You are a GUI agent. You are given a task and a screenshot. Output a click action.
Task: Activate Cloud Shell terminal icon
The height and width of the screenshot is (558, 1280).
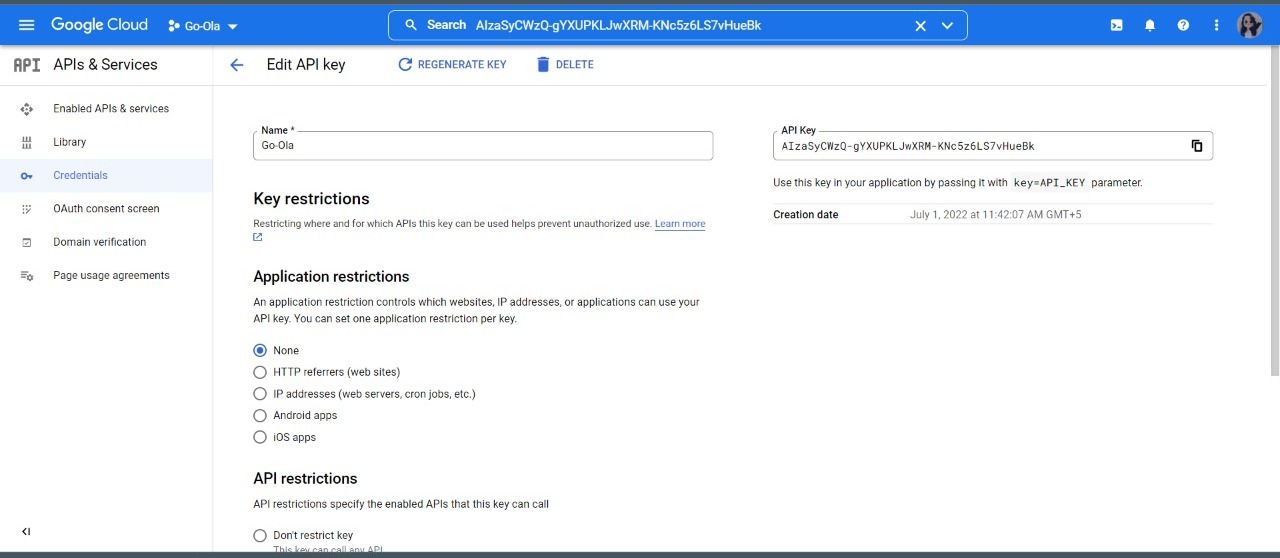1116,25
